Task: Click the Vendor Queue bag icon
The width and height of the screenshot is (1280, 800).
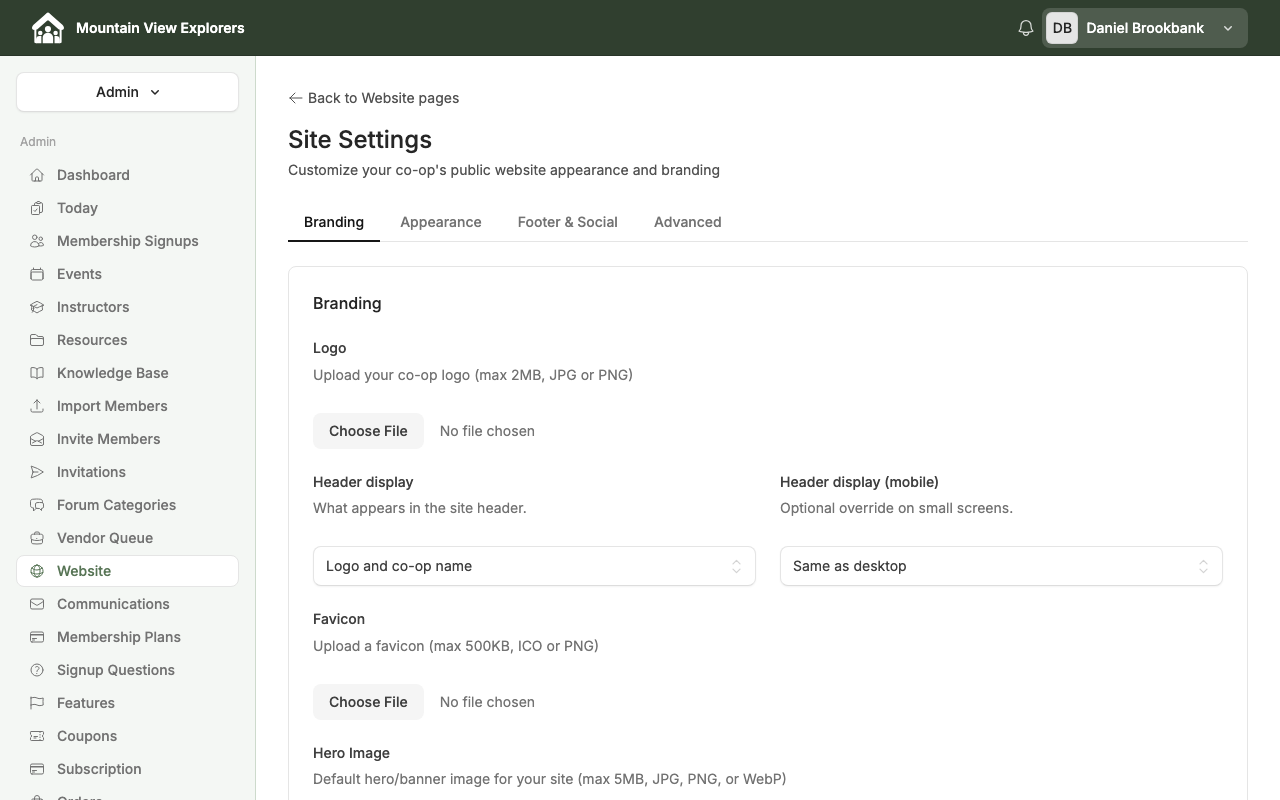Action: point(37,538)
